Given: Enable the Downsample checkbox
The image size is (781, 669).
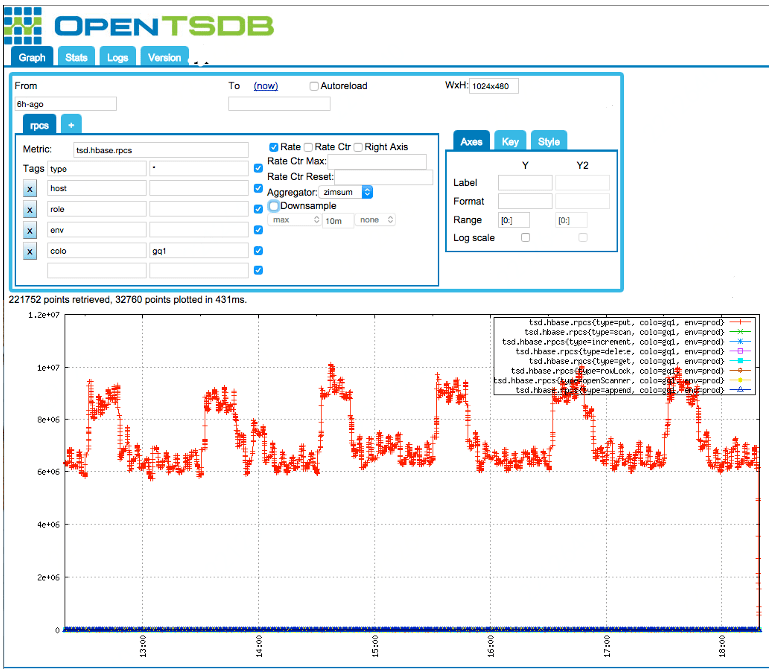Looking at the screenshot, I should (274, 205).
